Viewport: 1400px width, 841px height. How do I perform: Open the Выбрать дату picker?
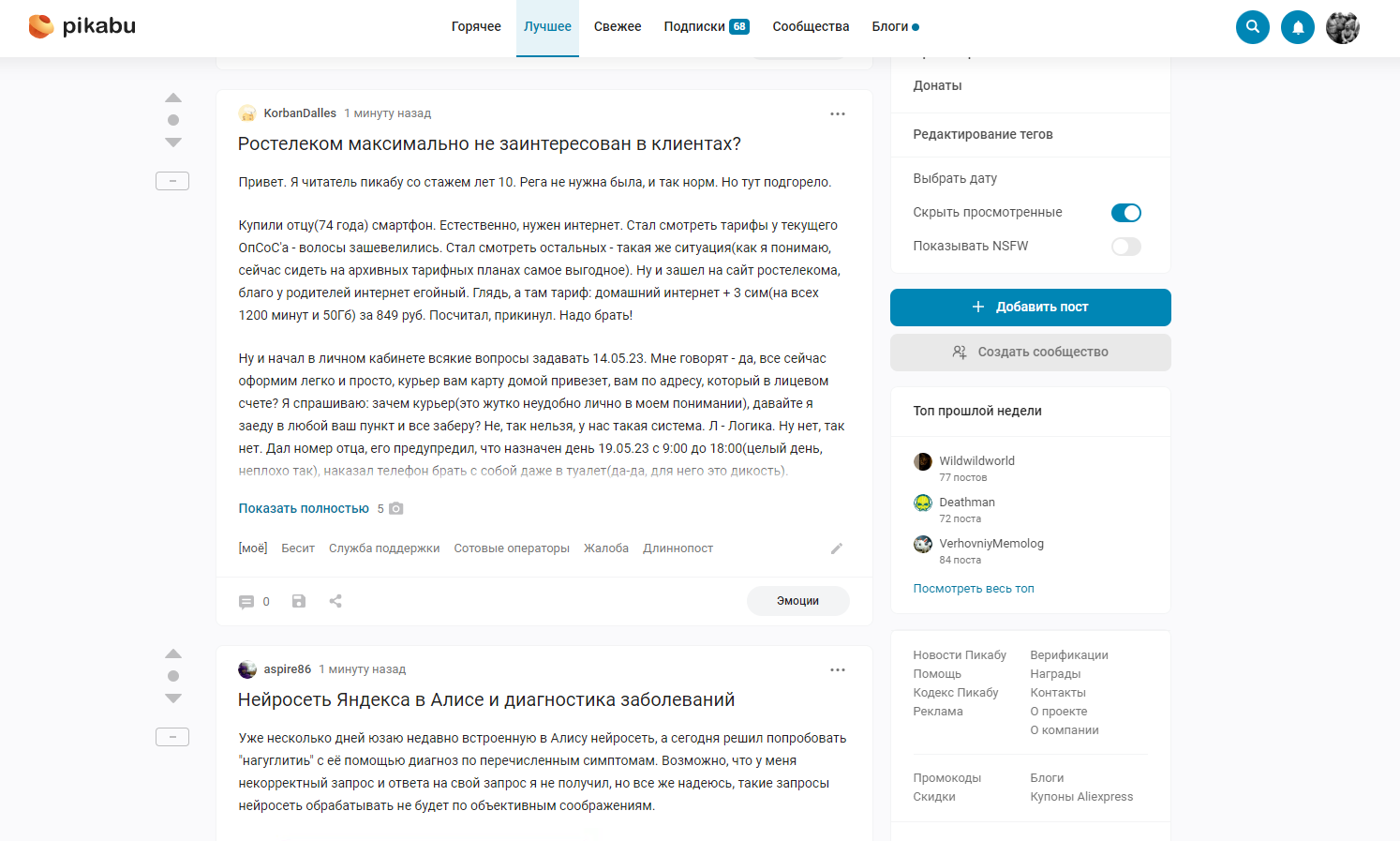(955, 178)
